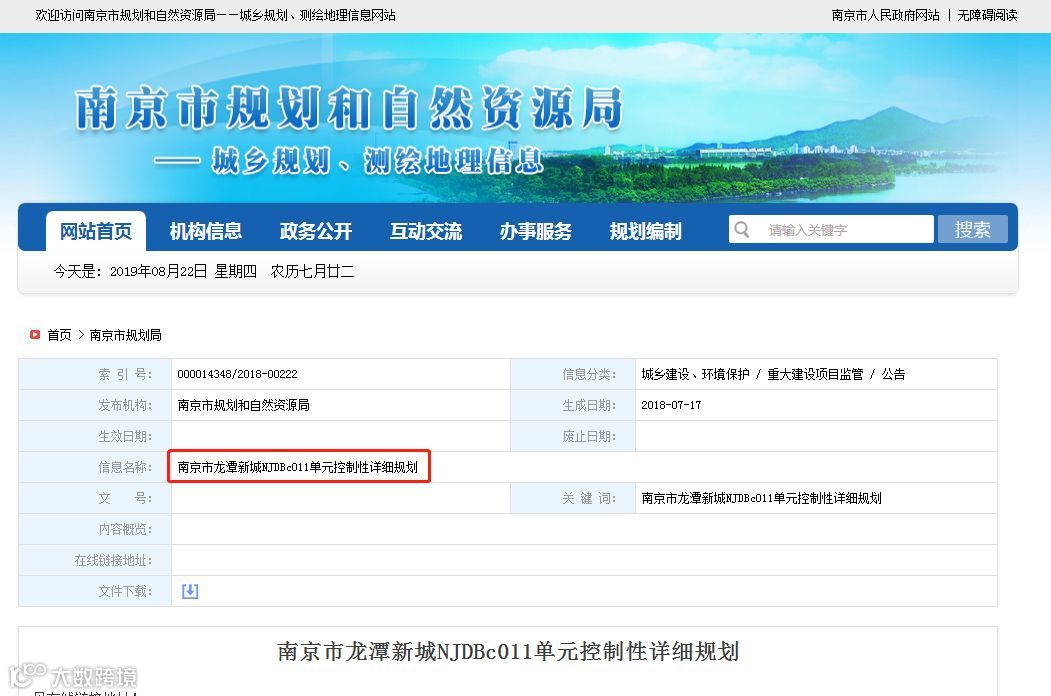Click the red breadcrumb marker icon

35,334
